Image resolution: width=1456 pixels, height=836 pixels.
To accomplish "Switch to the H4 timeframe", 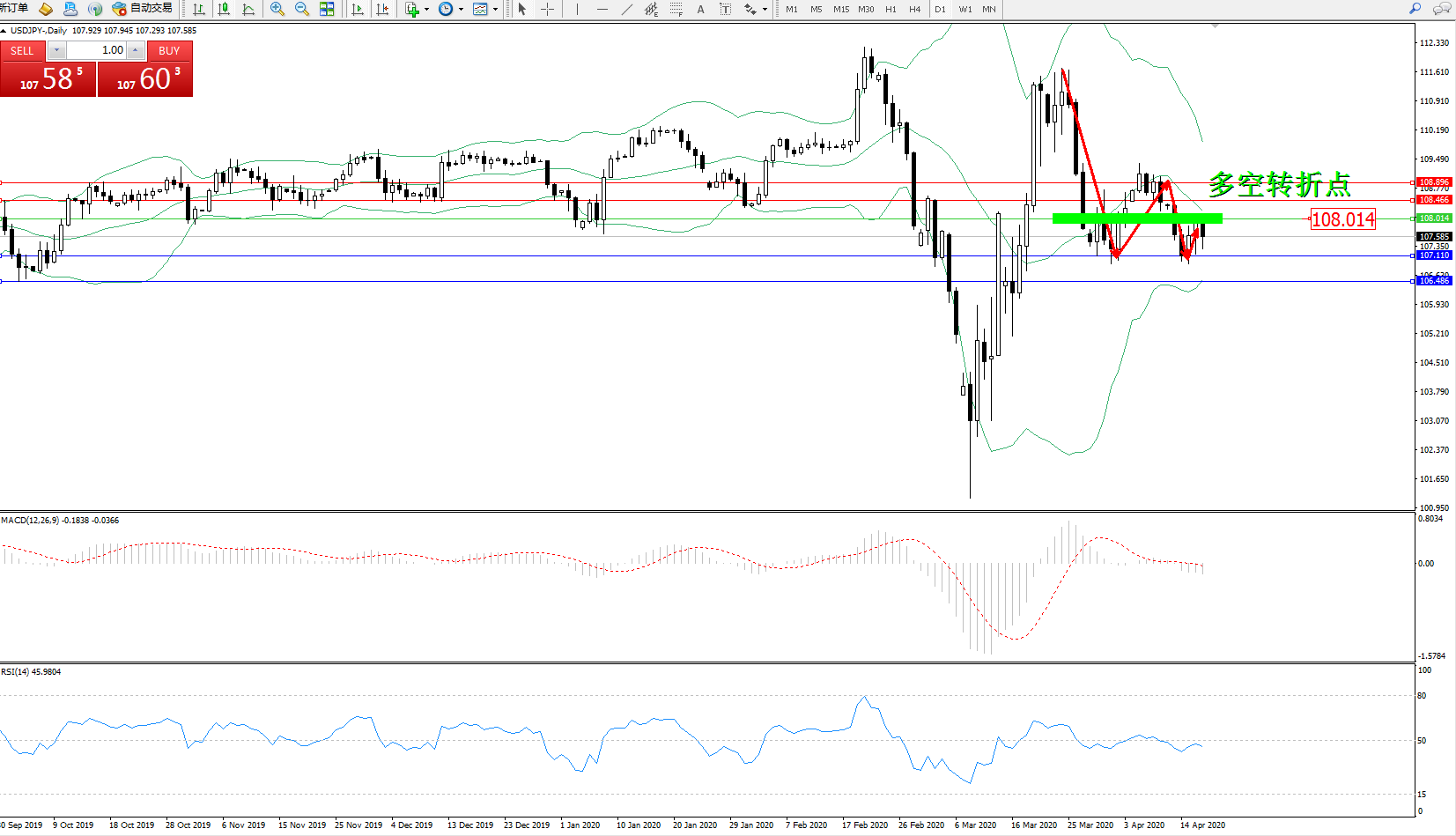I will click(914, 9).
